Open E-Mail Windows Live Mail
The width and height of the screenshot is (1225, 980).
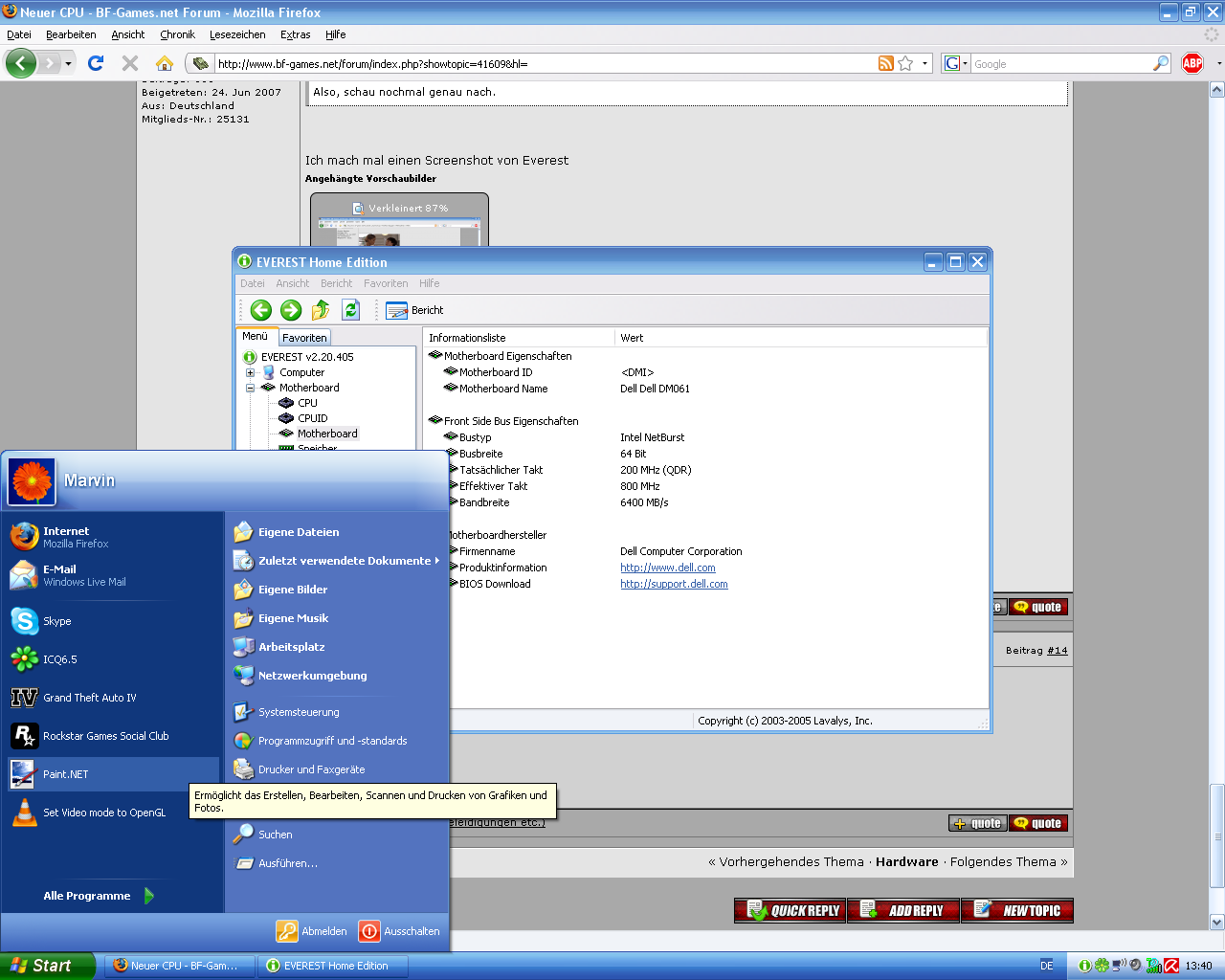click(x=112, y=575)
